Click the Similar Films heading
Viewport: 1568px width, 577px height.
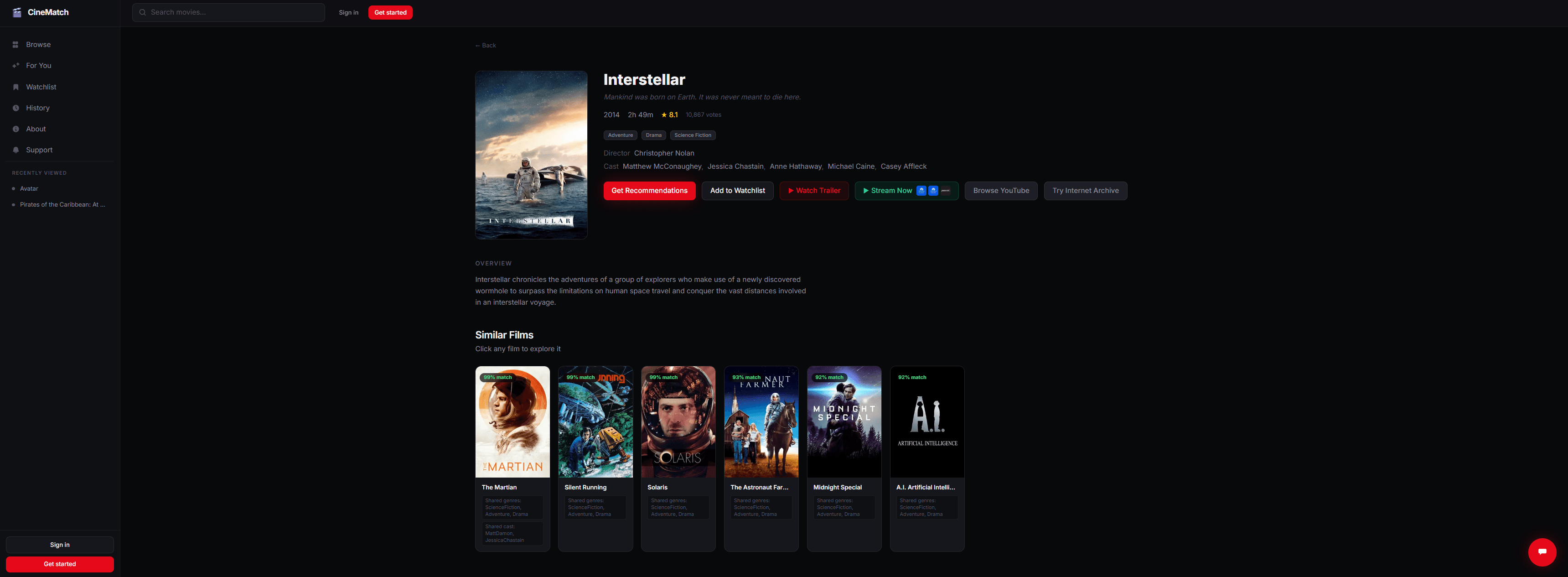(x=504, y=335)
